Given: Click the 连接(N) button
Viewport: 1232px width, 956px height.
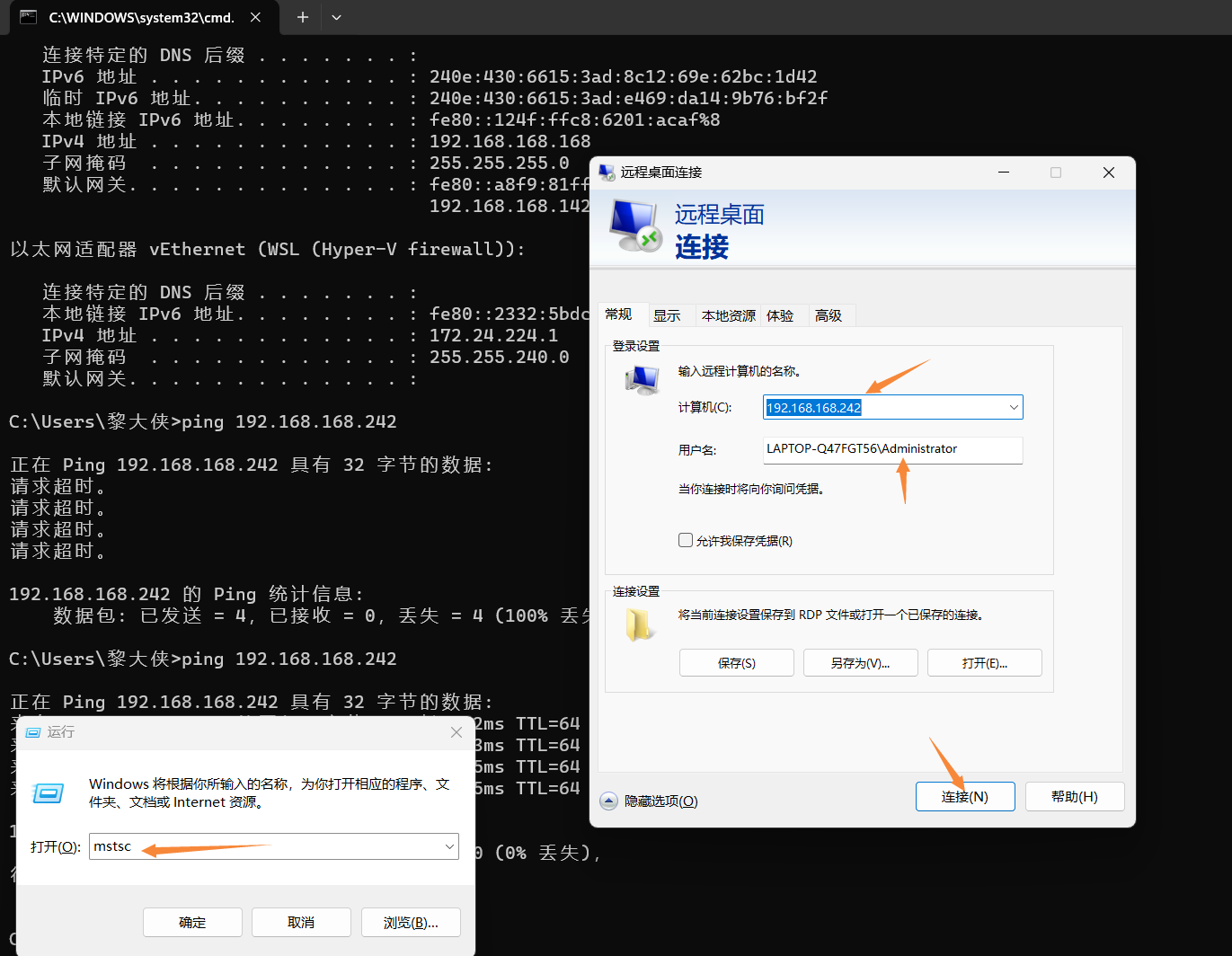Looking at the screenshot, I should pos(965,797).
